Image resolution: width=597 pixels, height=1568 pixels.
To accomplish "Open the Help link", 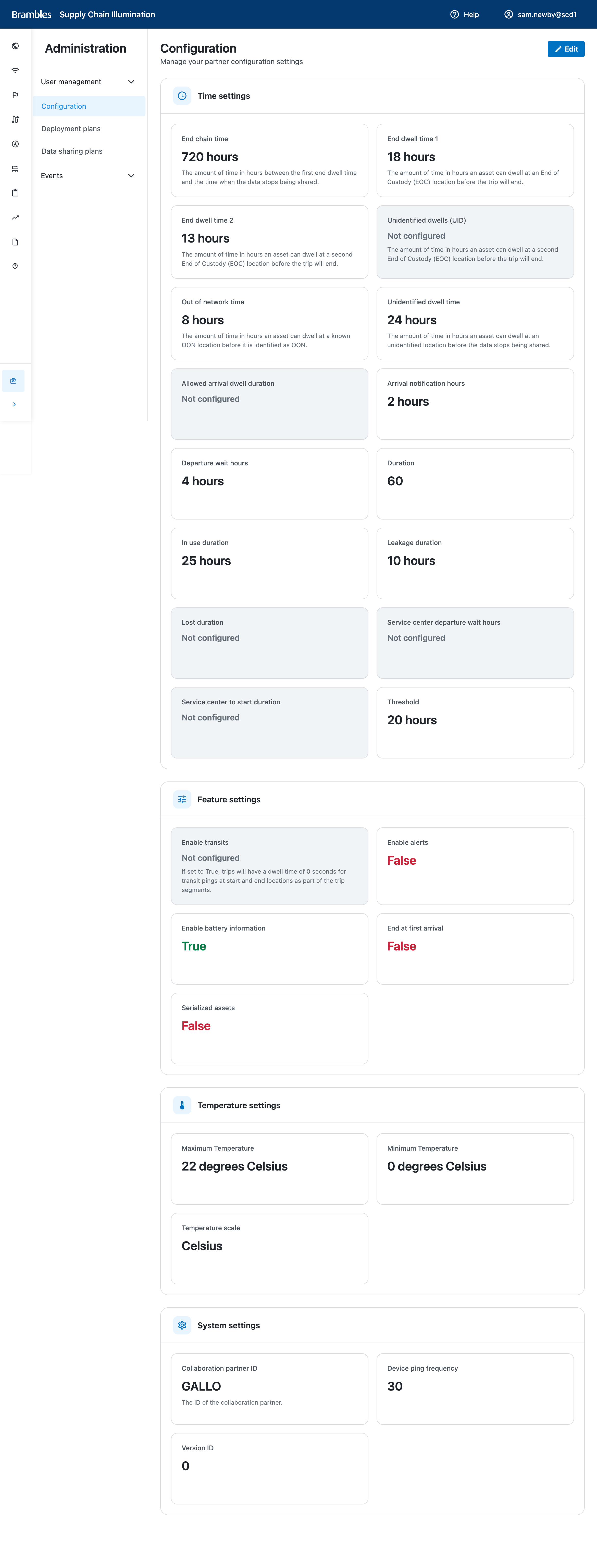I will pyautogui.click(x=464, y=15).
